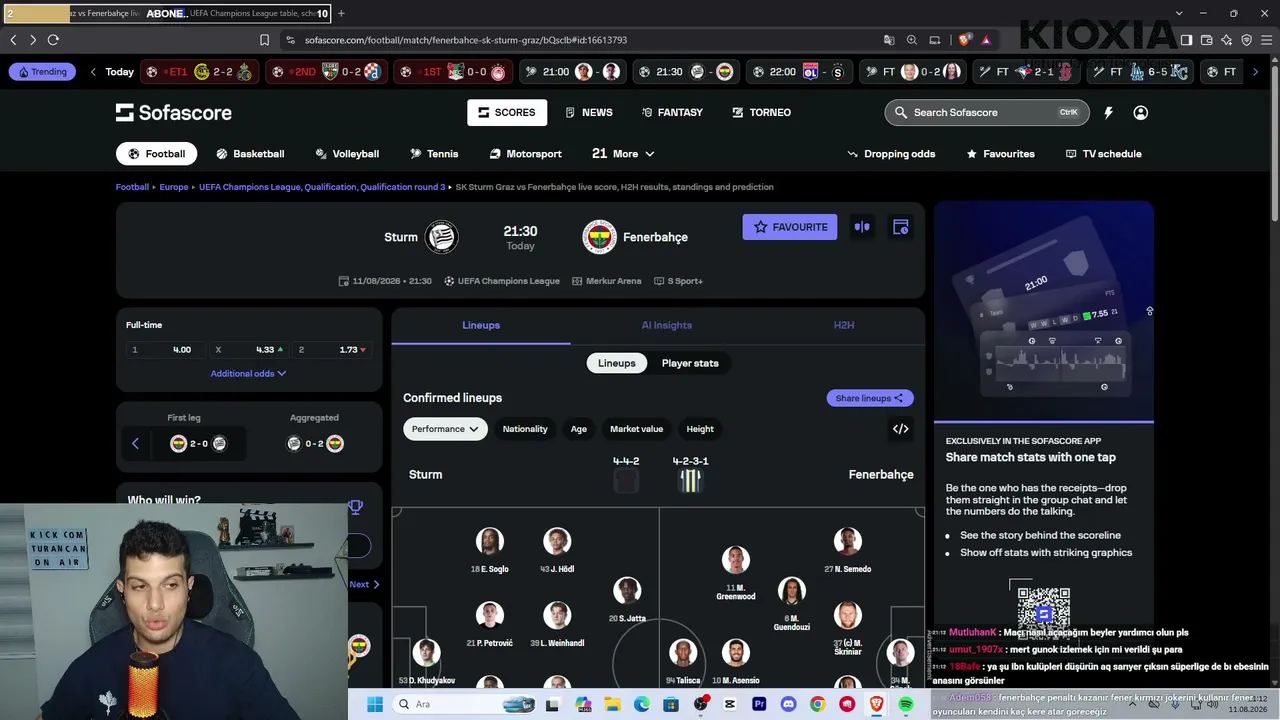
Task: Open the SCORES menu item
Action: [506, 113]
